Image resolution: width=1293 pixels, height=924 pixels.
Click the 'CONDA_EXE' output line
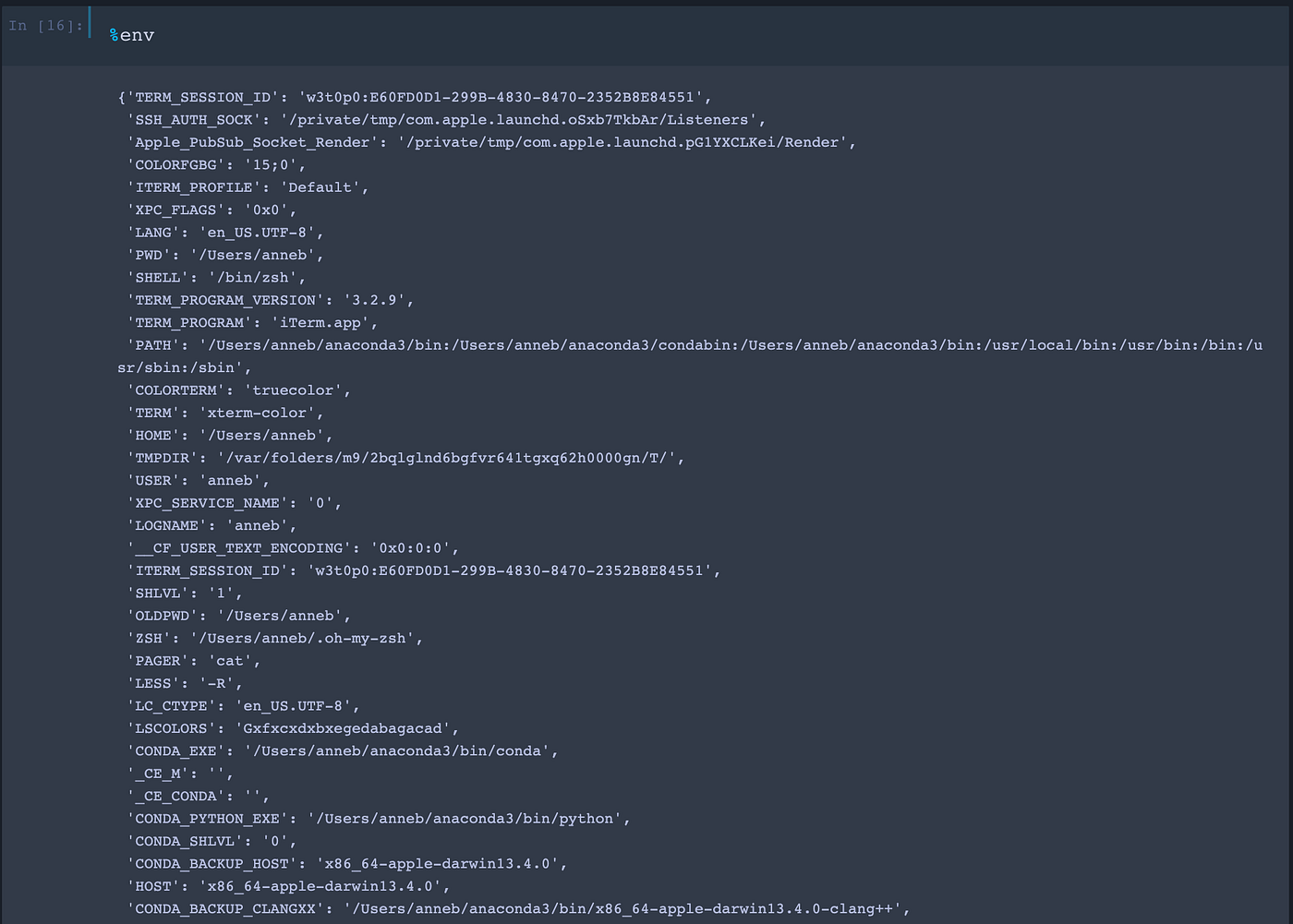tap(343, 751)
